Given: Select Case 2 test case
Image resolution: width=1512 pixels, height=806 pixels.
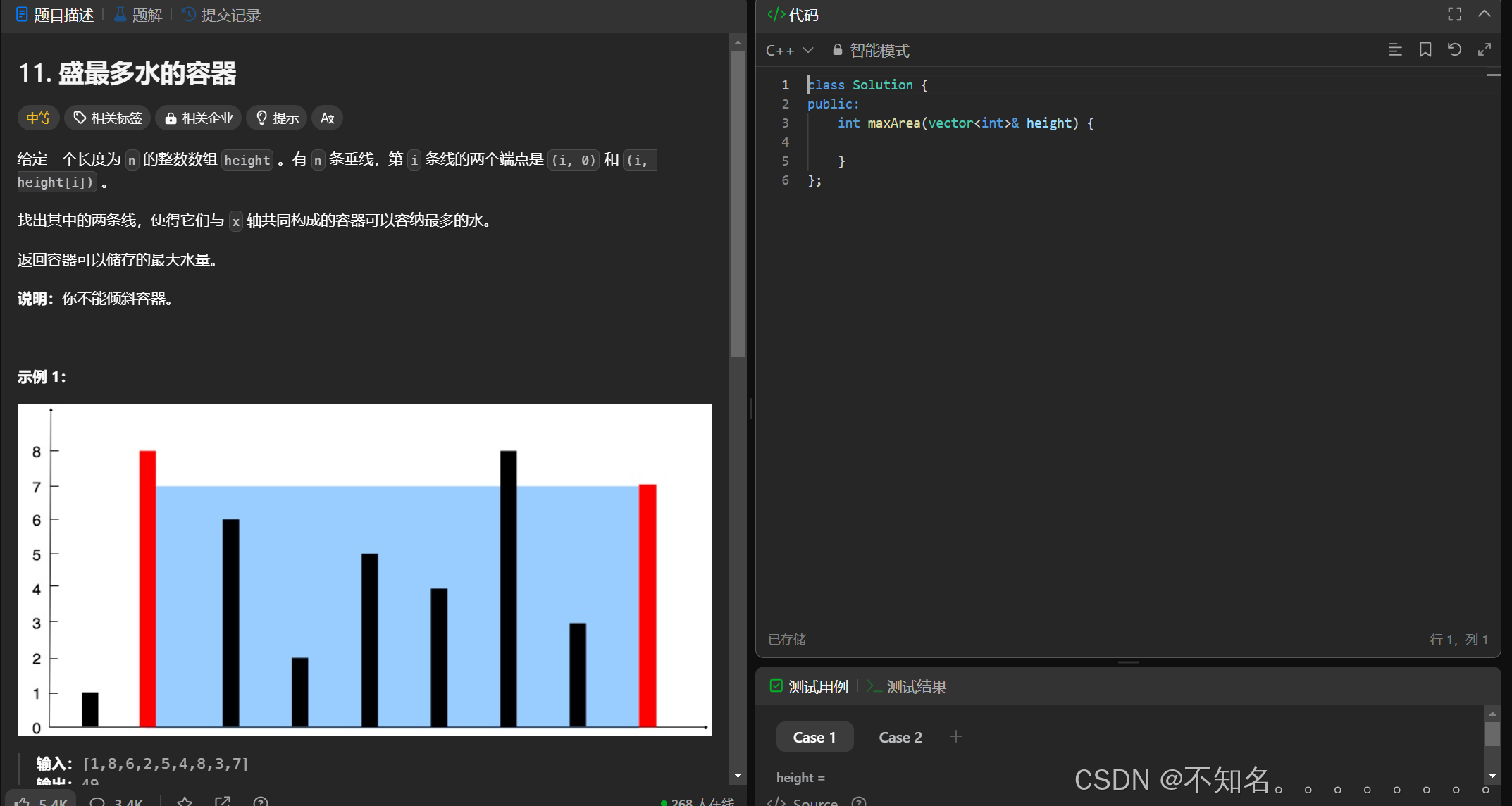Looking at the screenshot, I should pos(900,737).
